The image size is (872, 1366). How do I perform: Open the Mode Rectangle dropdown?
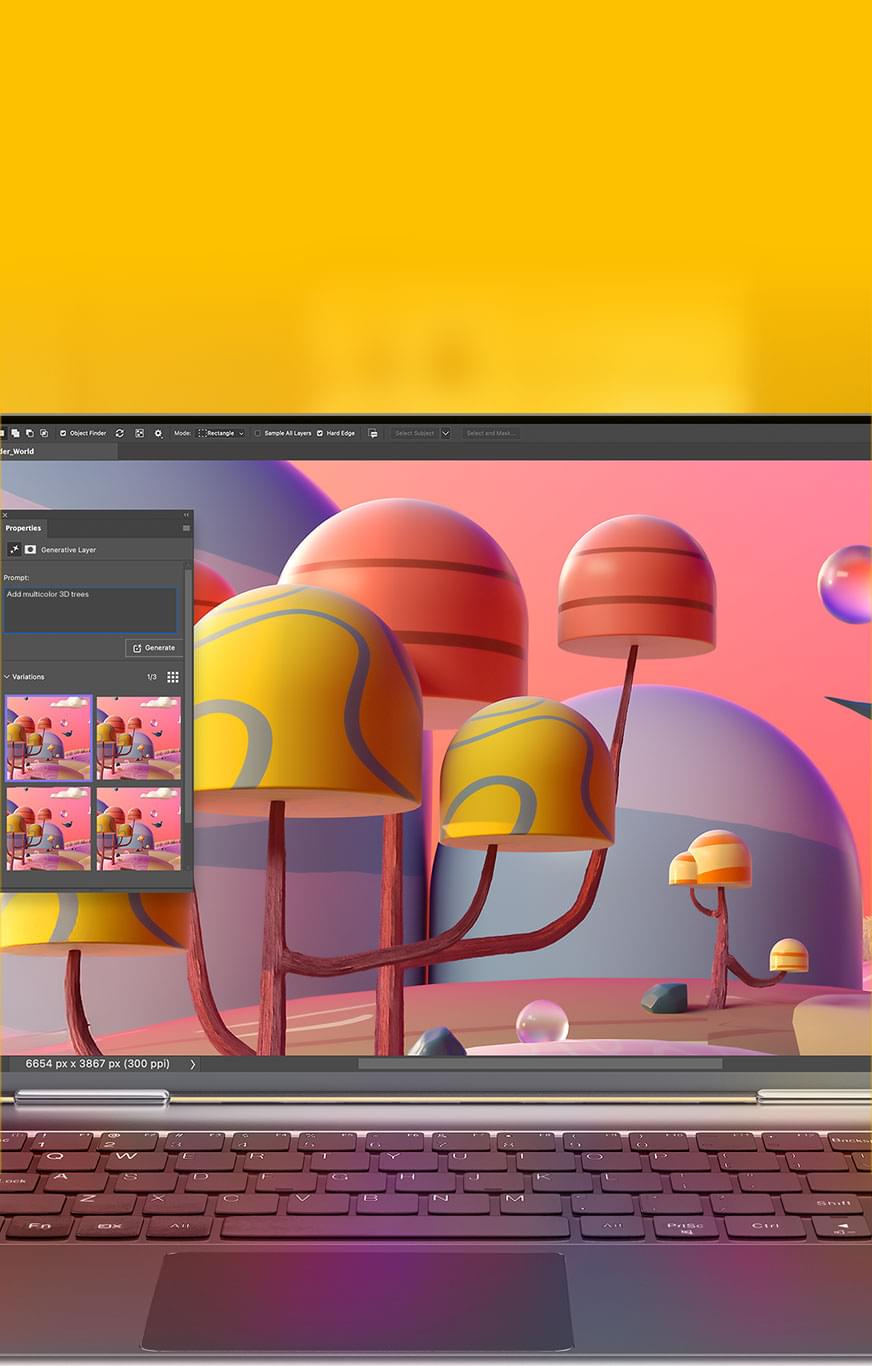coord(221,433)
